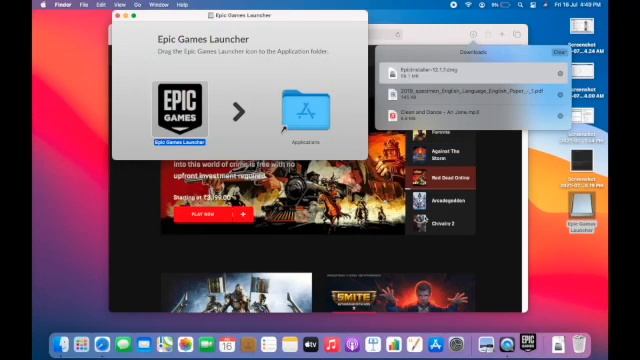Click Safari's tab overview toolbar button
640x360 pixels.
pyautogui.click(x=517, y=35)
